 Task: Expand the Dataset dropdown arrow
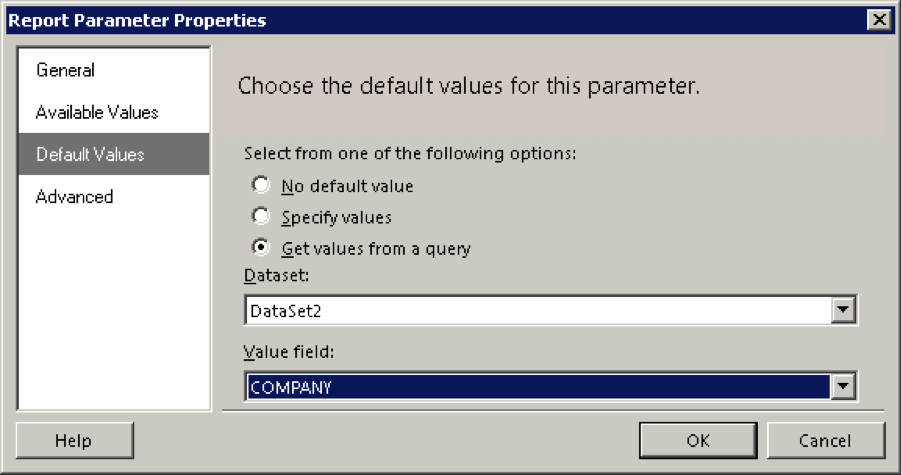843,310
